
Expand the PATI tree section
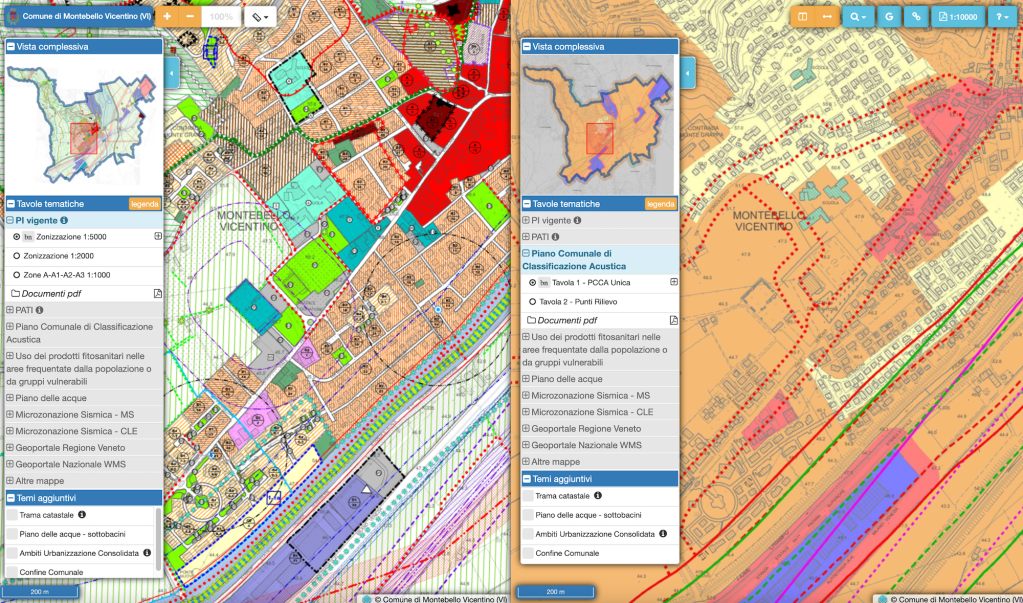10,310
